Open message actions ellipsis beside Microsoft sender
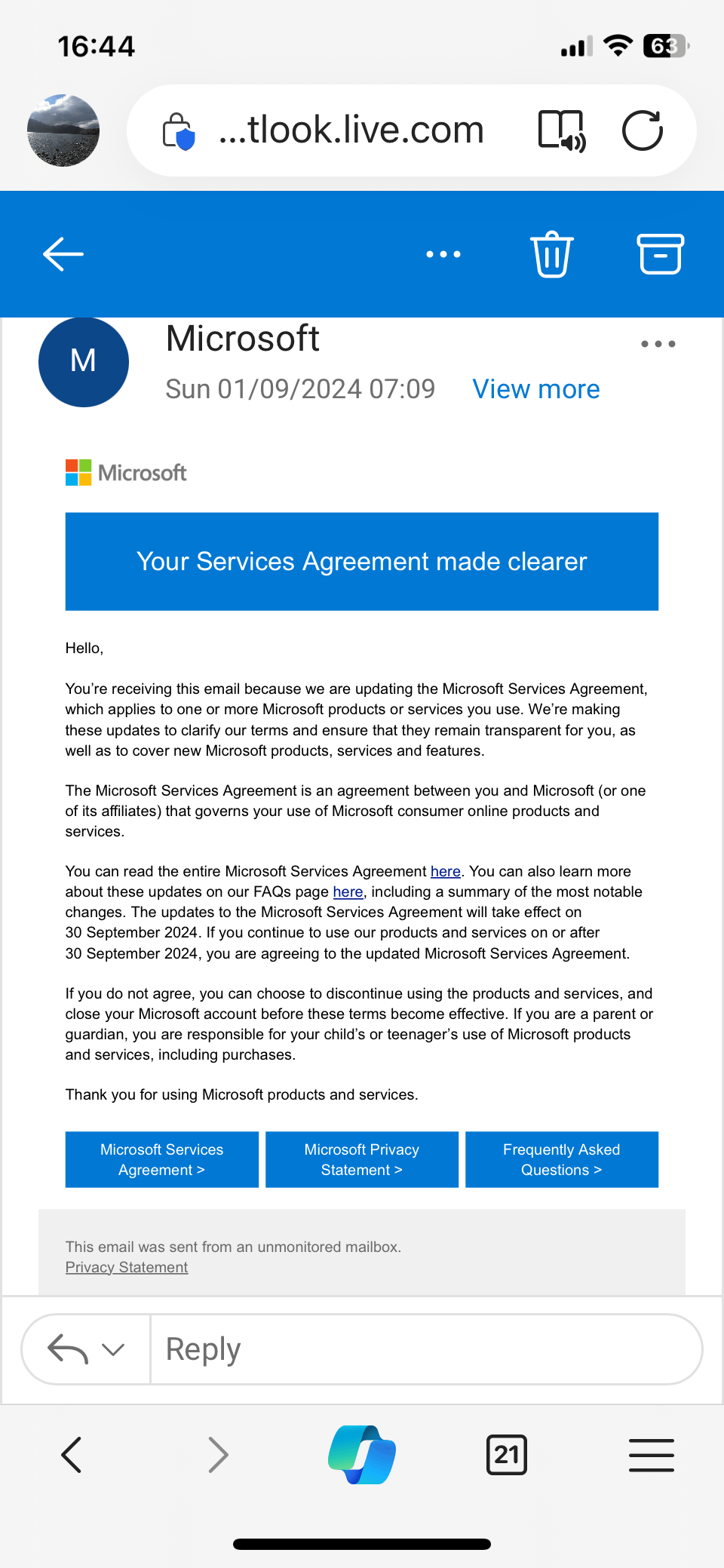The width and height of the screenshot is (724, 1568). 658,344
